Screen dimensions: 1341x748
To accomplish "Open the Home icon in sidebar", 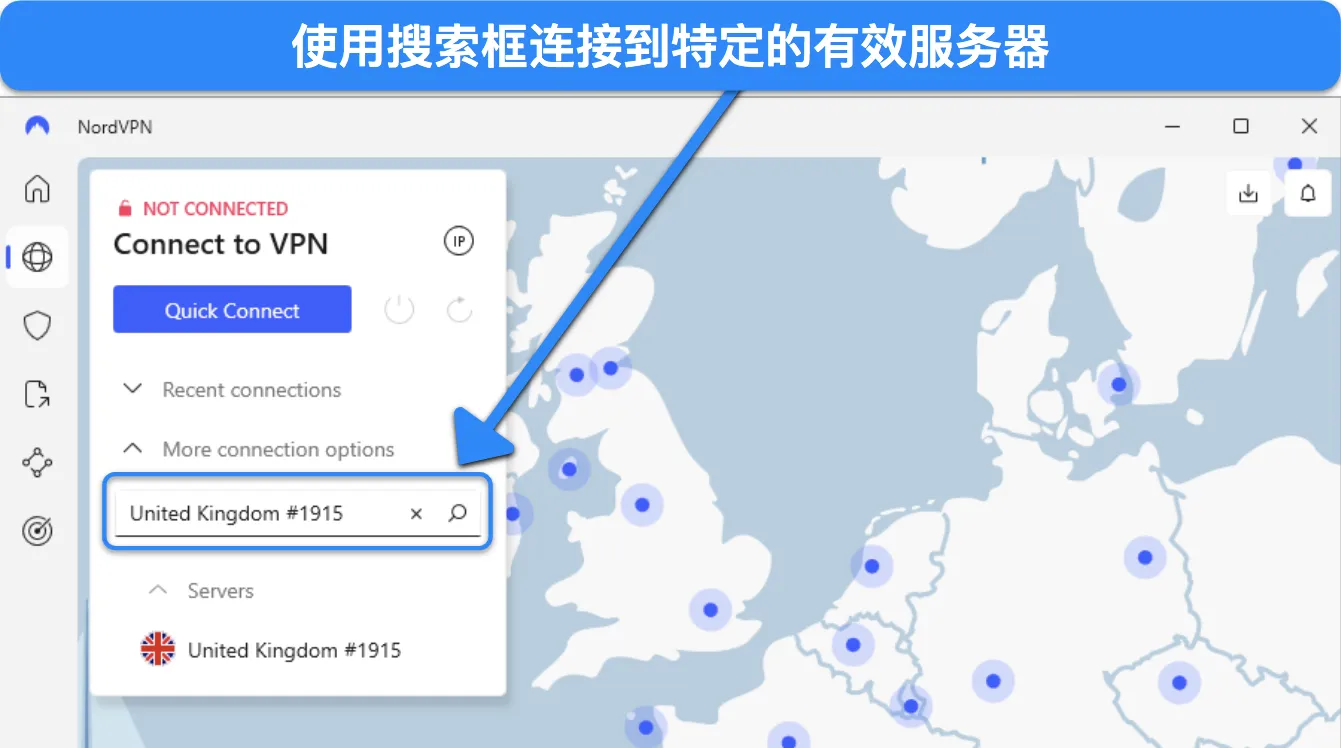I will [x=37, y=188].
